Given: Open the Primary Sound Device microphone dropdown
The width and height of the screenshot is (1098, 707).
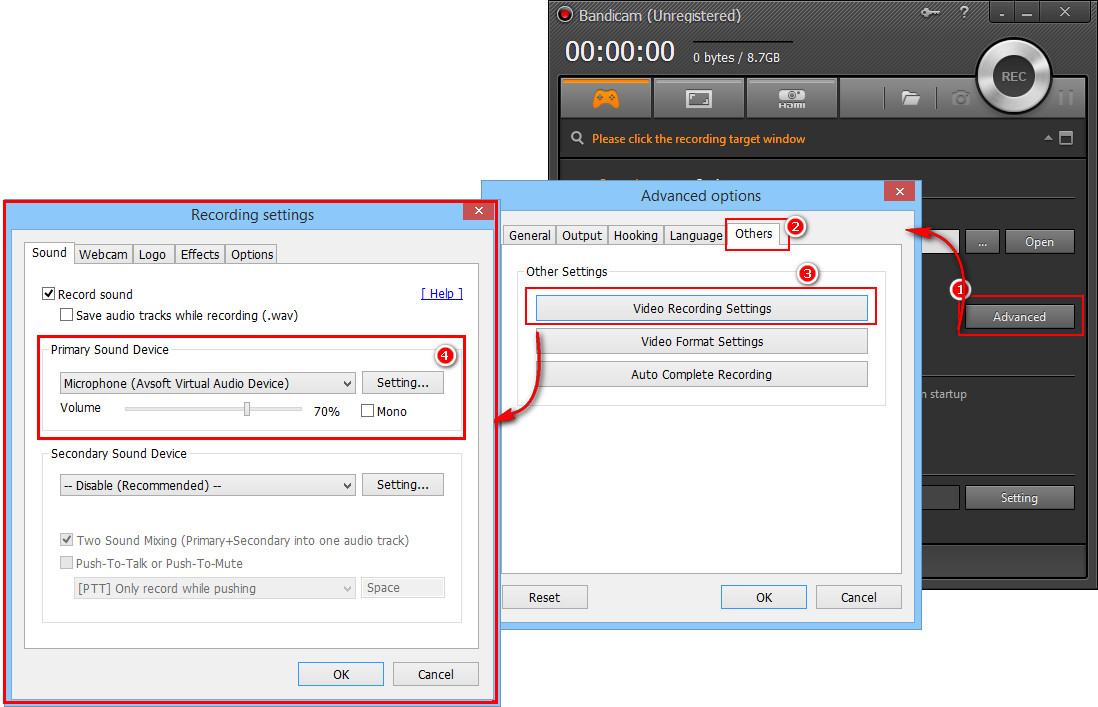Looking at the screenshot, I should [208, 384].
